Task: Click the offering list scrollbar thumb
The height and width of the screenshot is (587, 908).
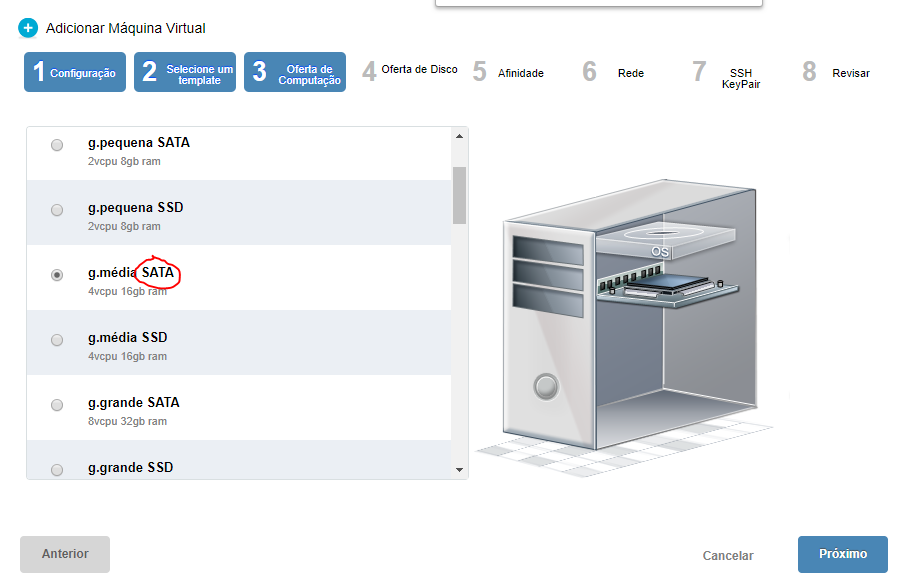Action: [459, 194]
